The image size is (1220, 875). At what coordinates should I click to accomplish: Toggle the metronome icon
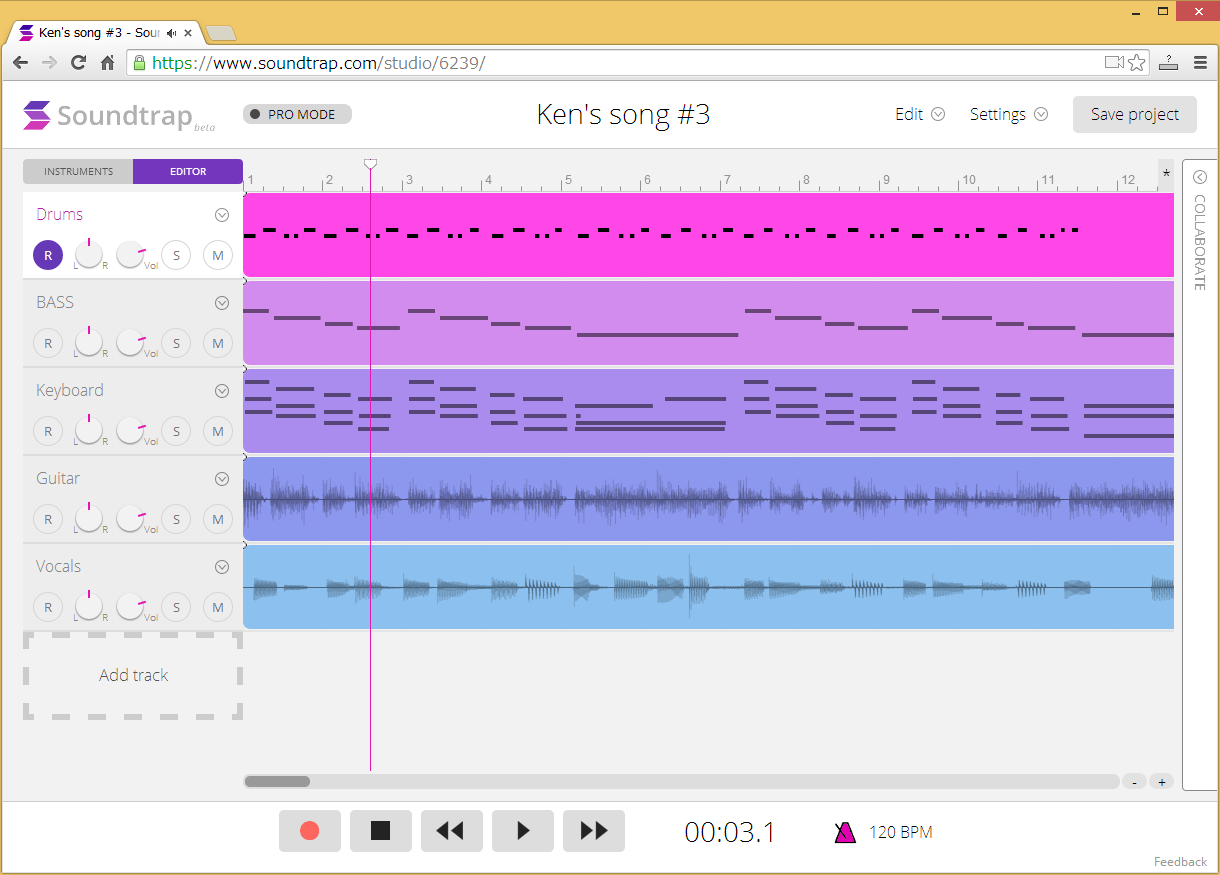pyautogui.click(x=845, y=832)
